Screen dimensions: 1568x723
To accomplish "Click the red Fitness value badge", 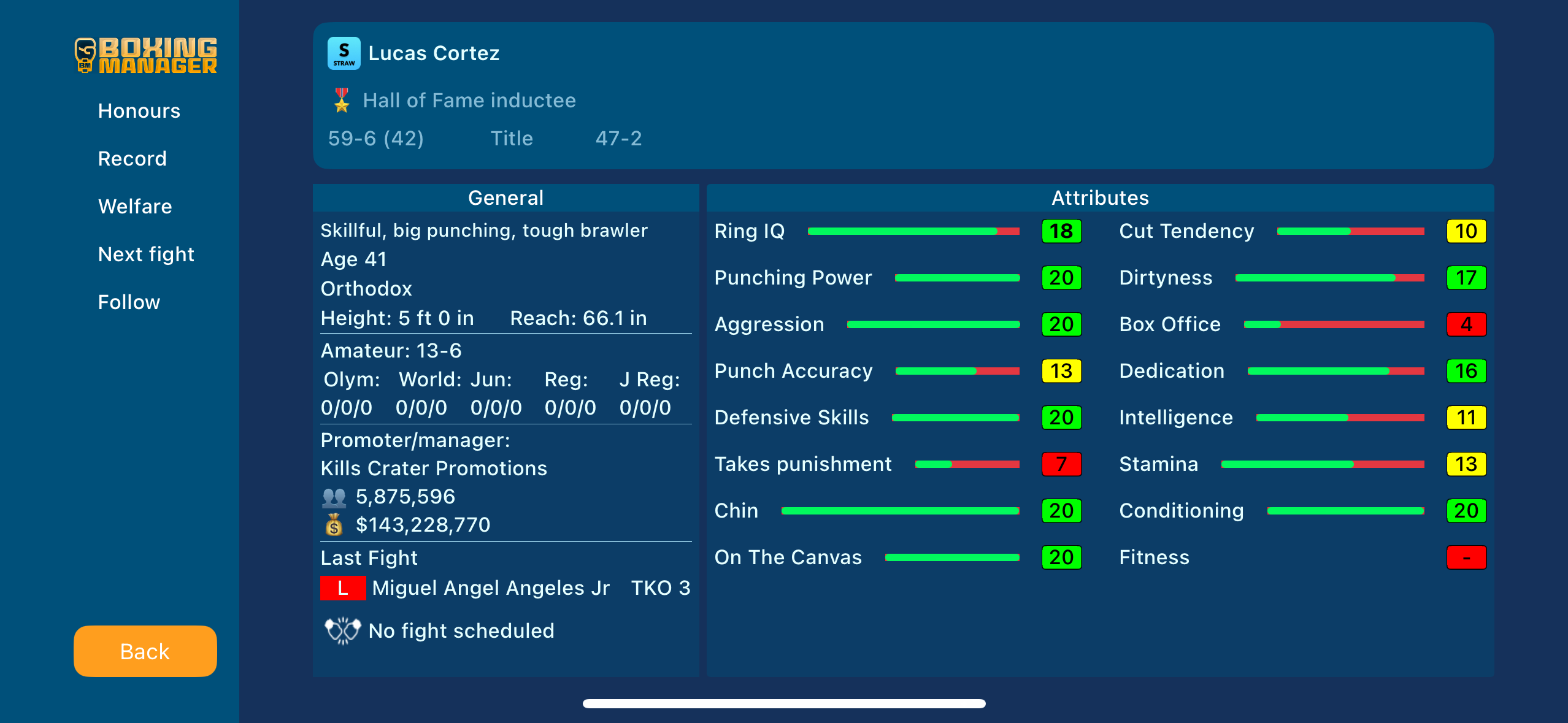I will click(x=1466, y=557).
